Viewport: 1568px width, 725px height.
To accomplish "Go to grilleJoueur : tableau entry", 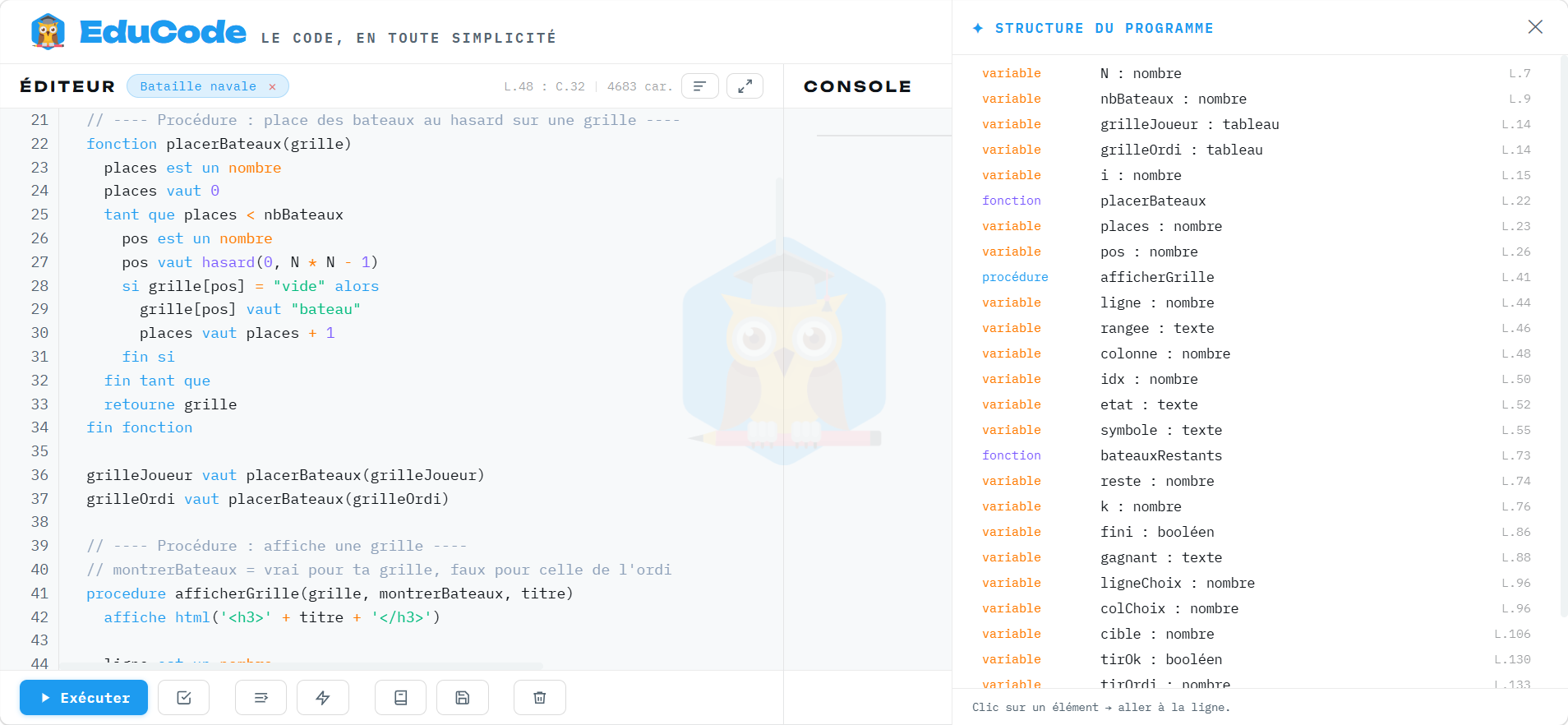I will coord(1256,124).
